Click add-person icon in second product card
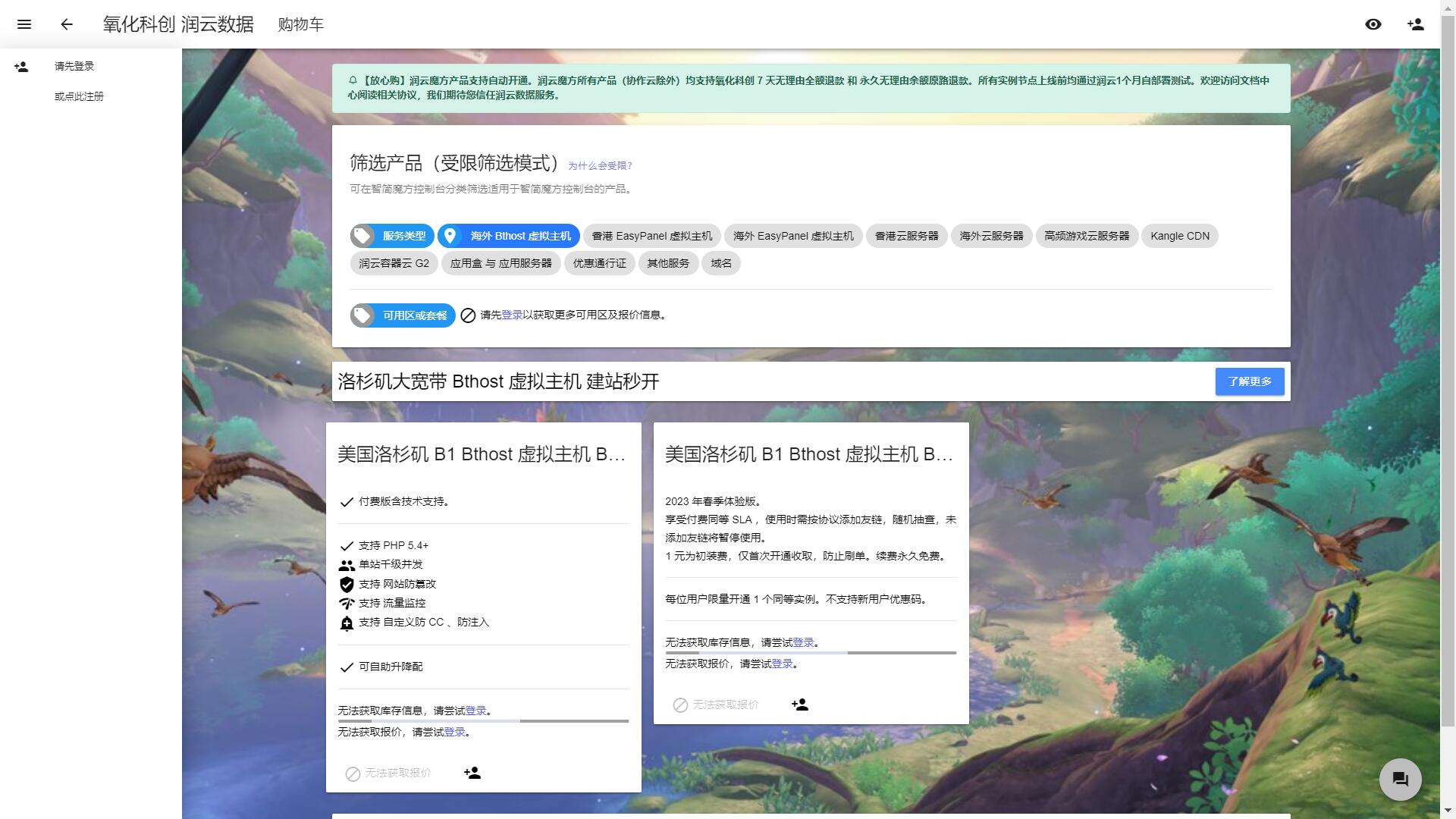The width and height of the screenshot is (1456, 819). (800, 704)
